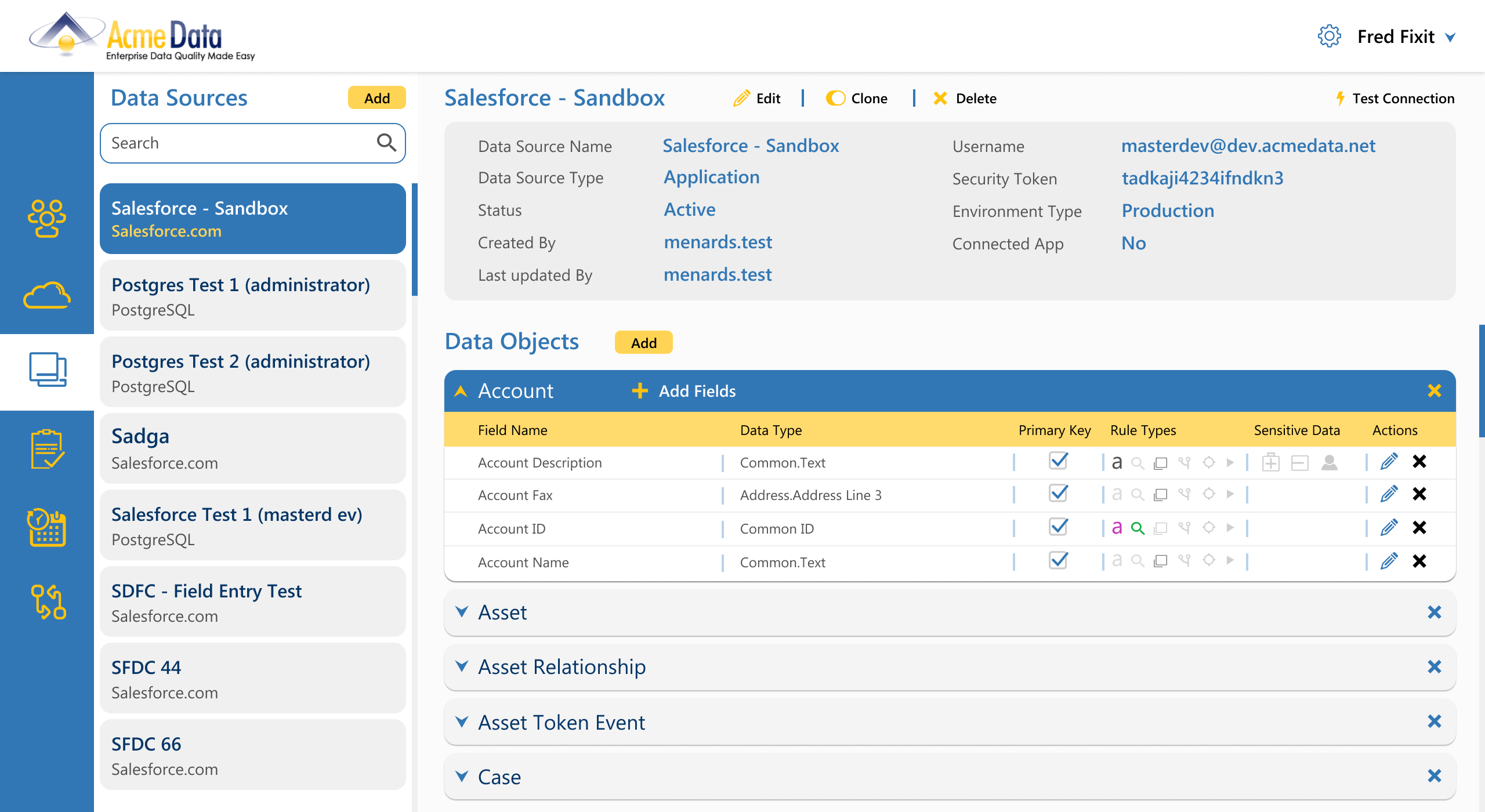Viewport: 1485px width, 812px height.
Task: Open the workflow branching sidebar icon
Action: click(47, 602)
